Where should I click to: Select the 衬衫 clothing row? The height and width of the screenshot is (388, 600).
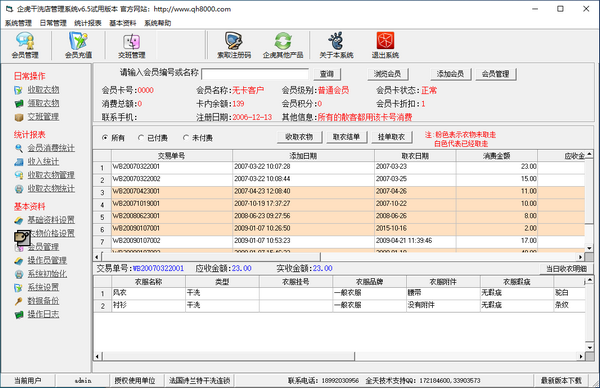pos(339,305)
